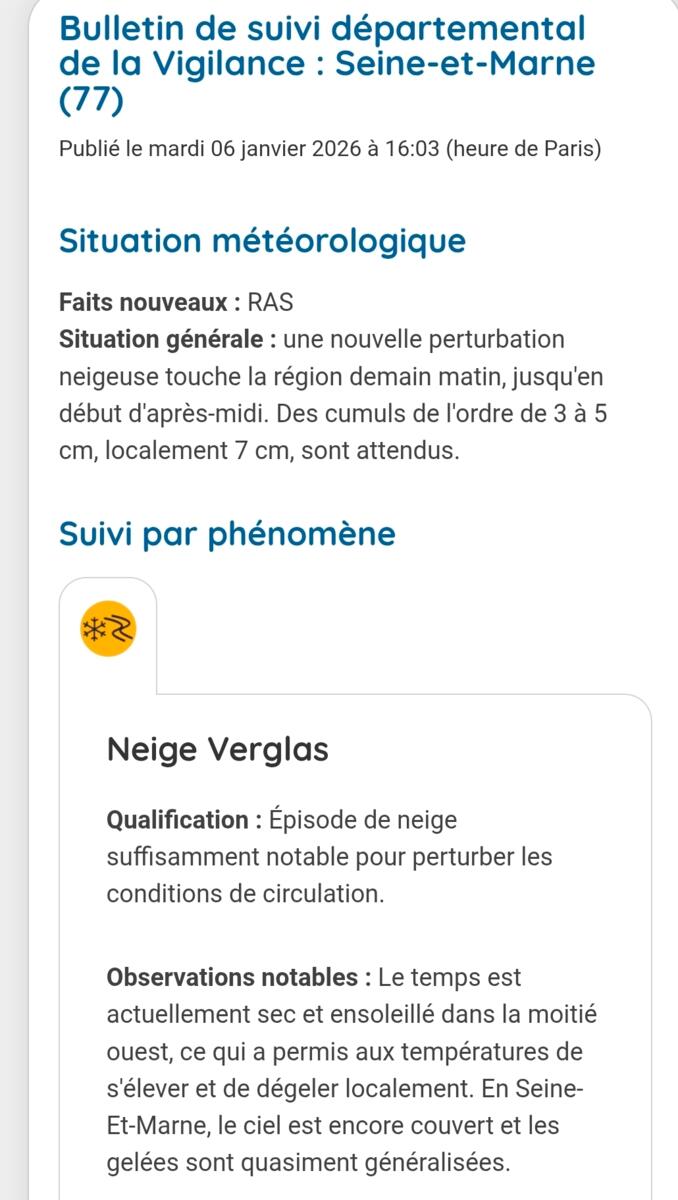Click the Seine-et-Marne (77) text in the title
678x1200 pixels.
coord(465,64)
